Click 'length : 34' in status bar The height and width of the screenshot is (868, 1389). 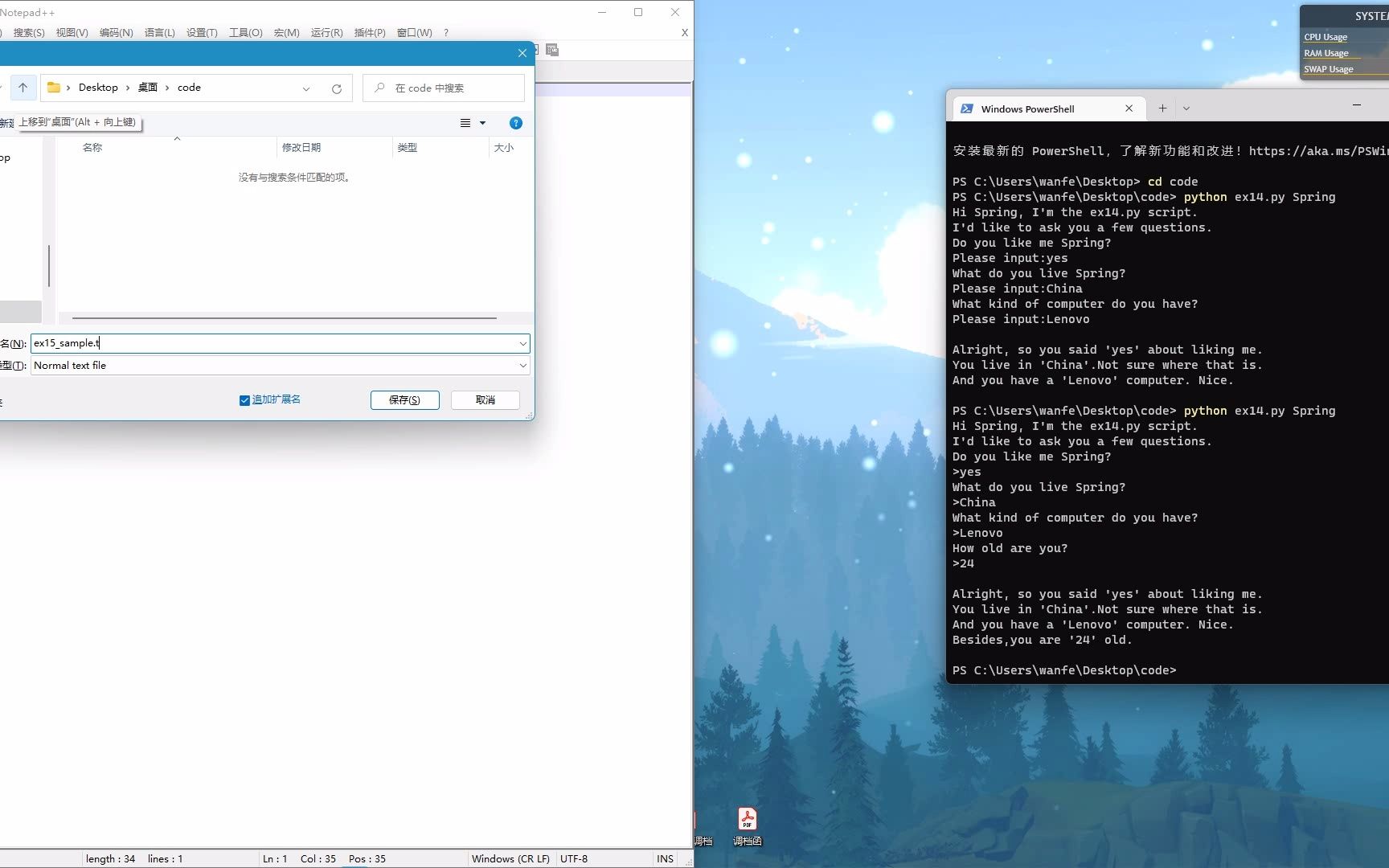click(110, 858)
